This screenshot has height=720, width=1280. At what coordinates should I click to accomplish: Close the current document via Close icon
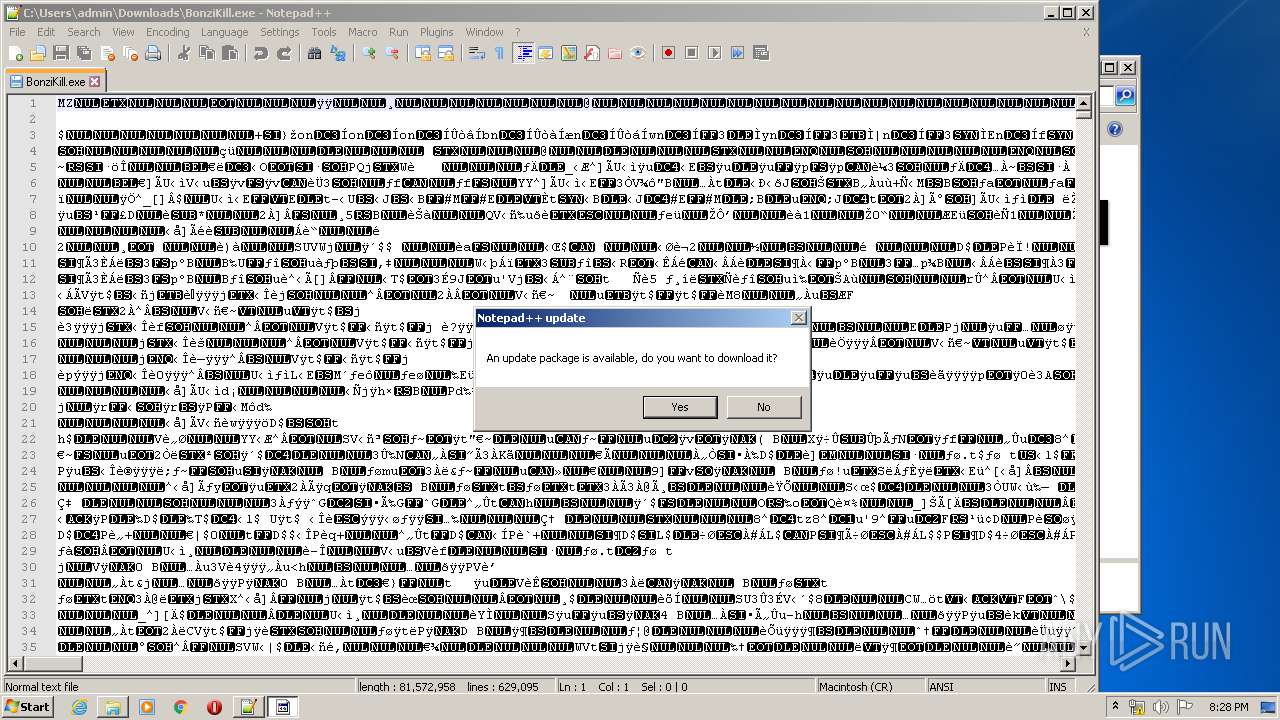point(107,53)
